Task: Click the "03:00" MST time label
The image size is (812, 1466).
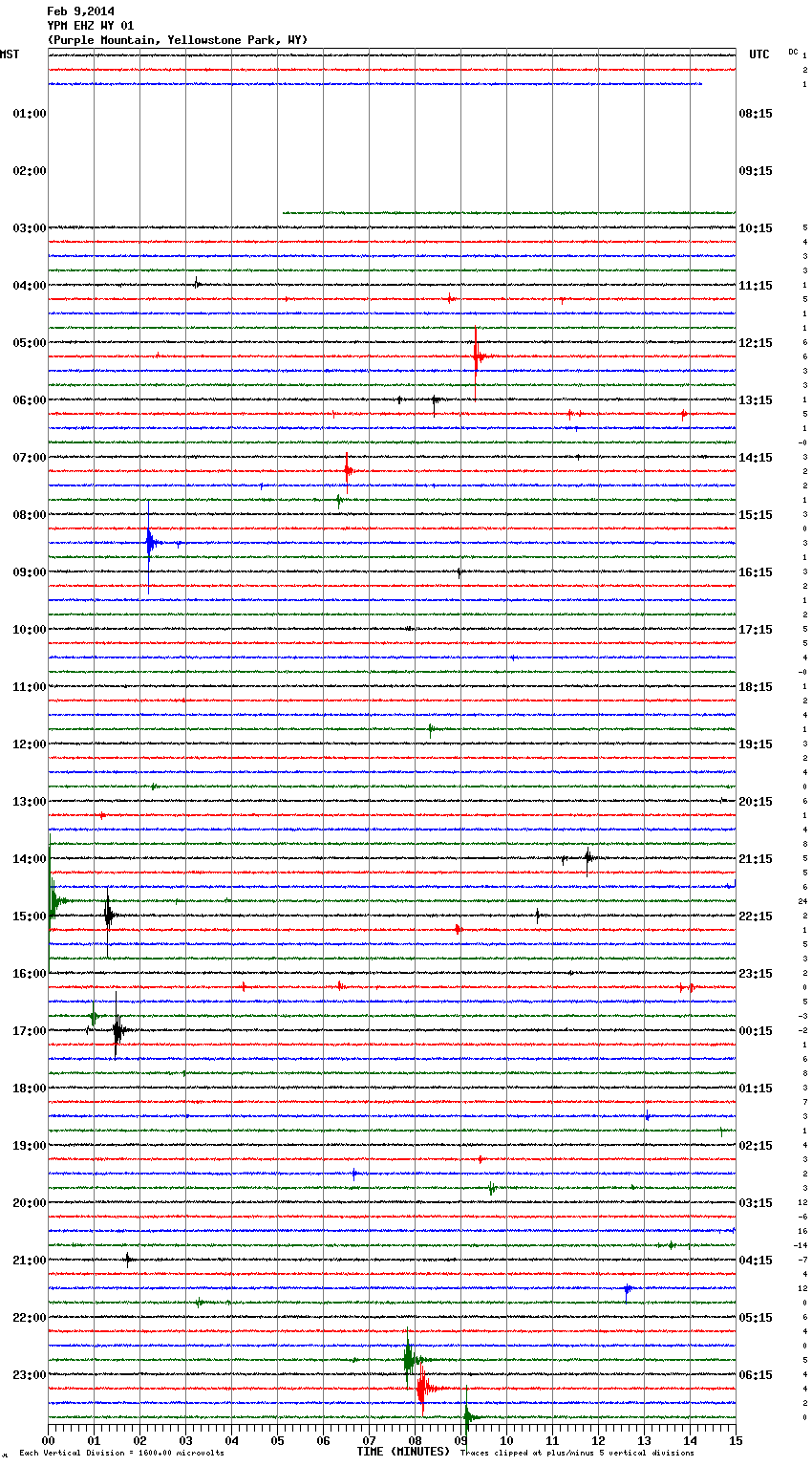Action: tap(29, 228)
